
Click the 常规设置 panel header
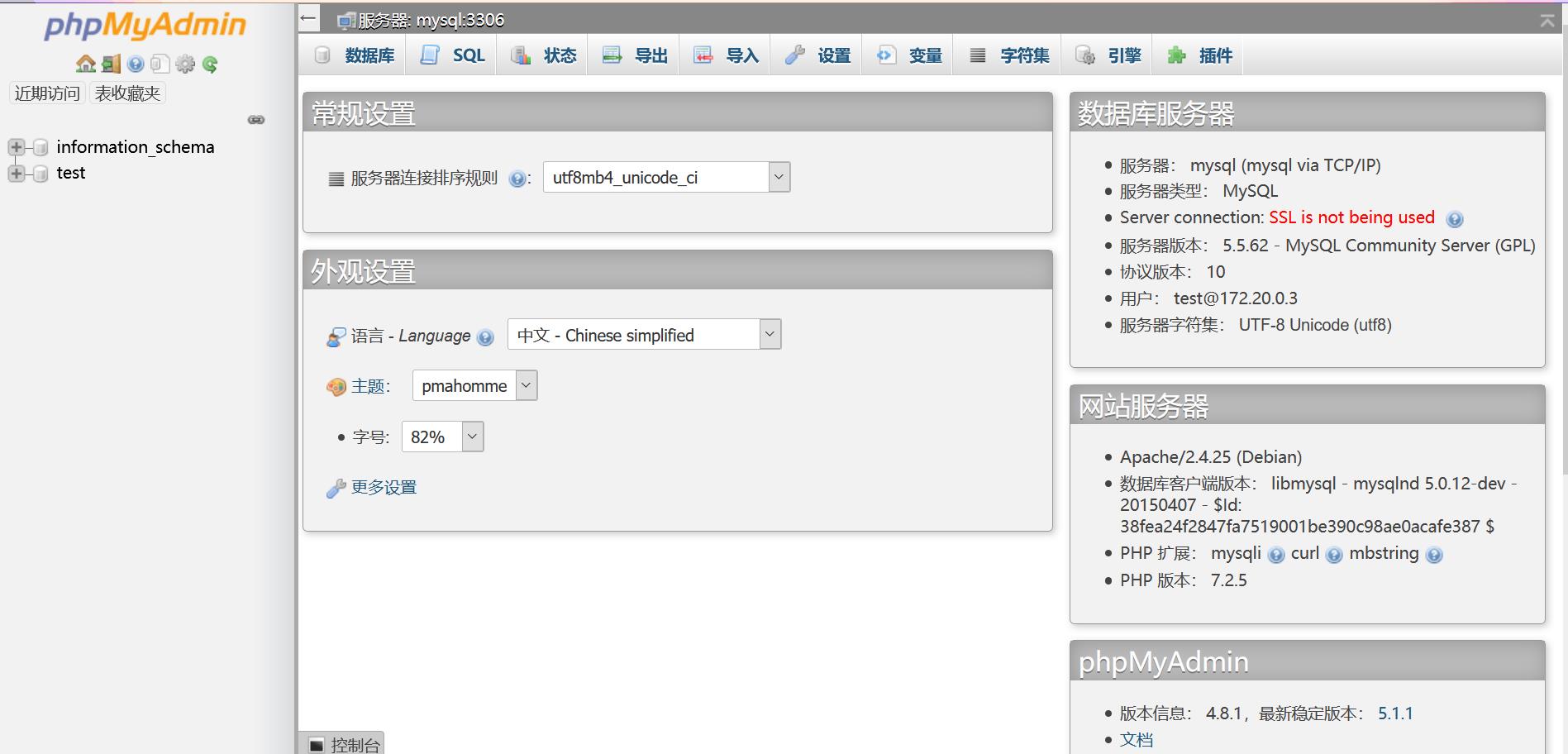678,112
